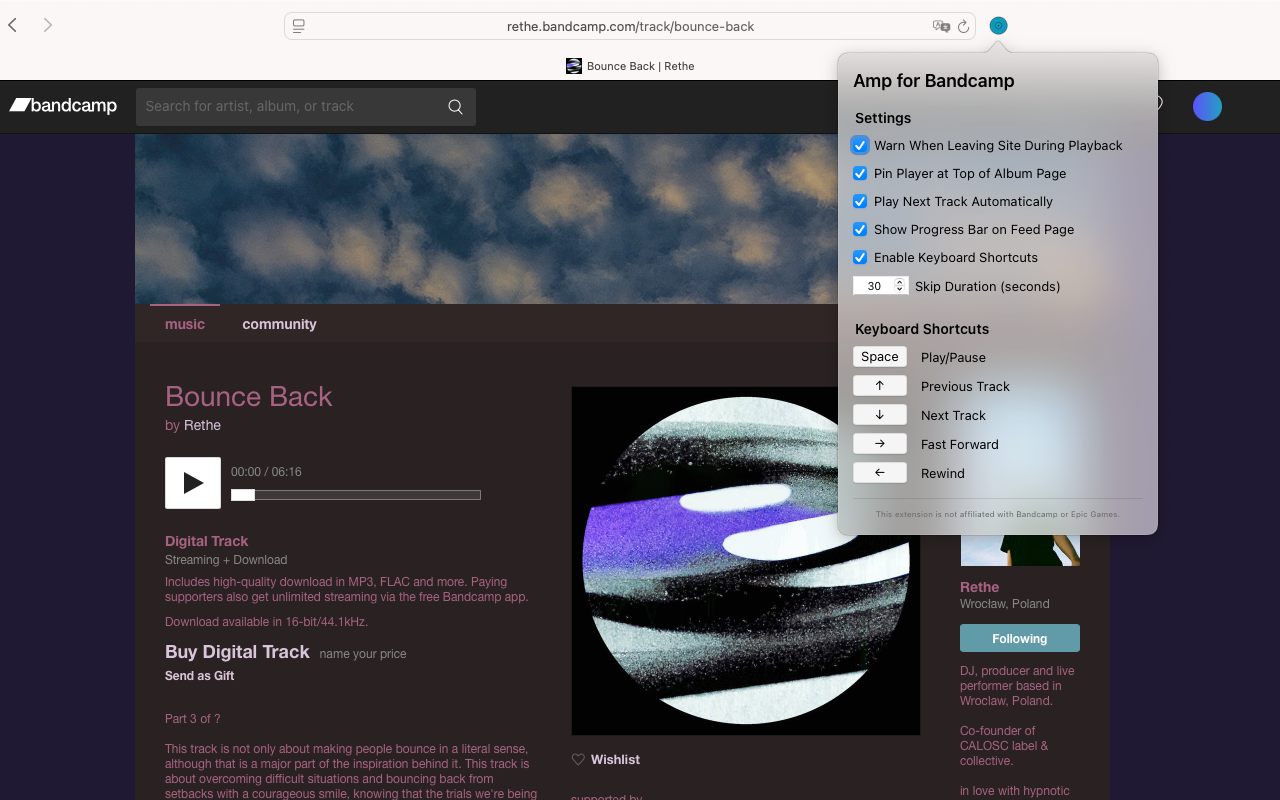Increase Skip Duration using the stepper arrow
Viewport: 1280px width, 800px height.
point(901,281)
